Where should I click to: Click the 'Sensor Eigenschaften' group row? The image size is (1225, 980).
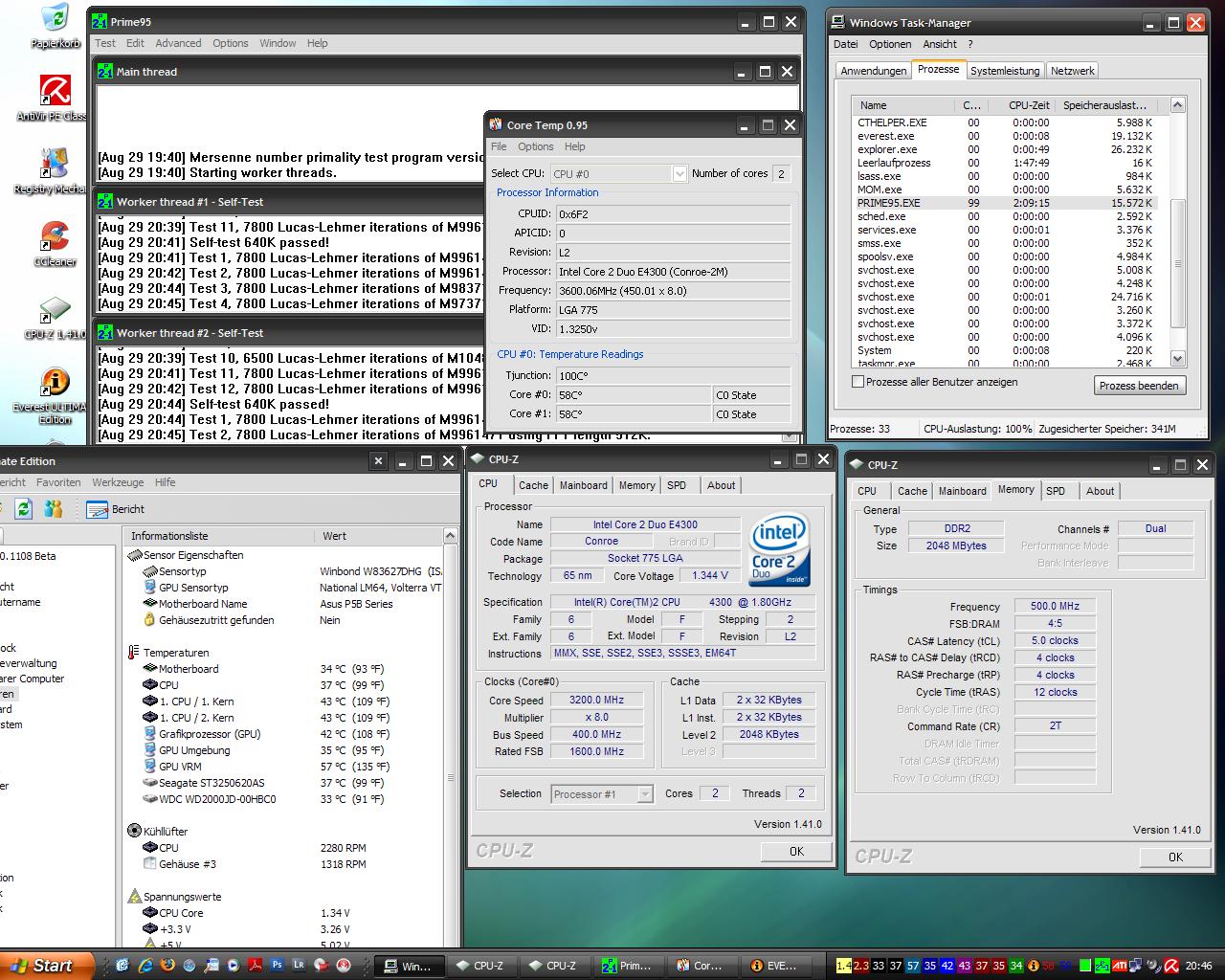[x=185, y=555]
